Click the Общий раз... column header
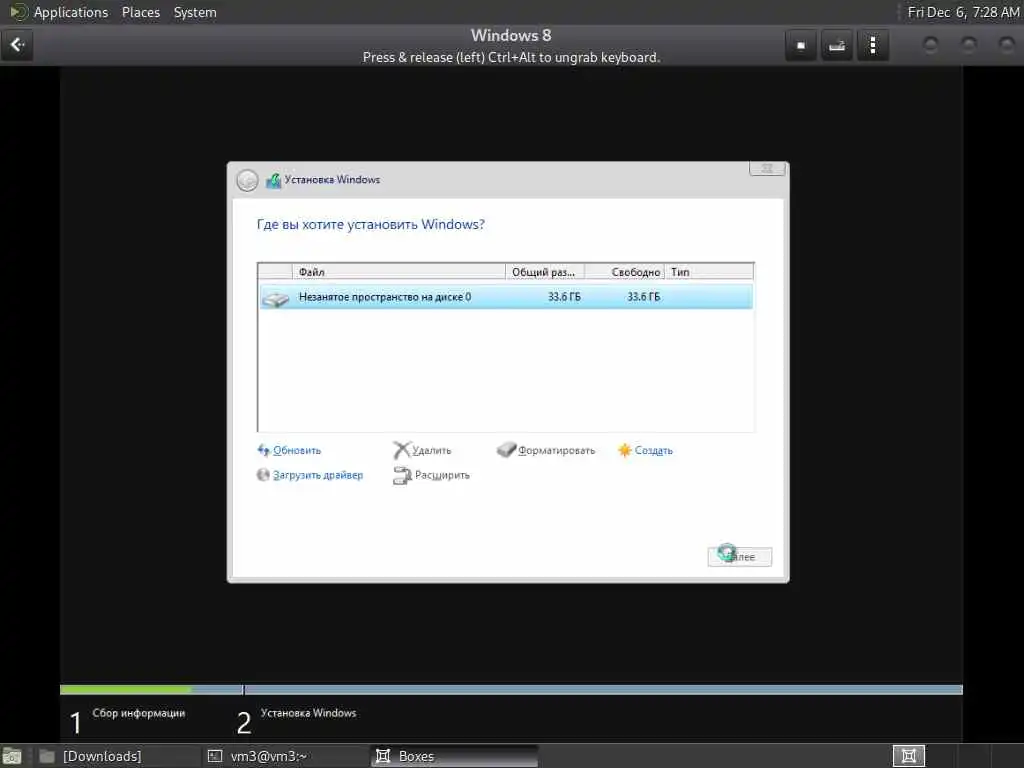The height and width of the screenshot is (768, 1024). (545, 272)
